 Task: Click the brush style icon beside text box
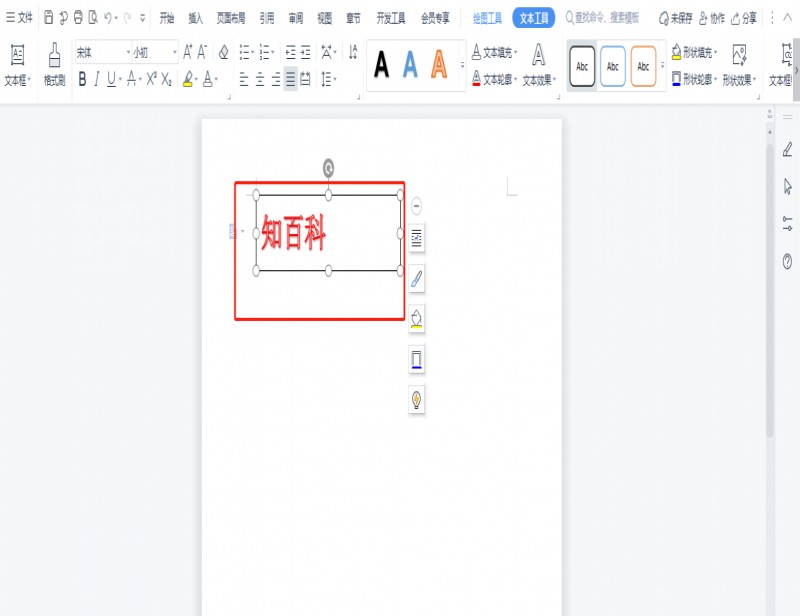point(416,279)
